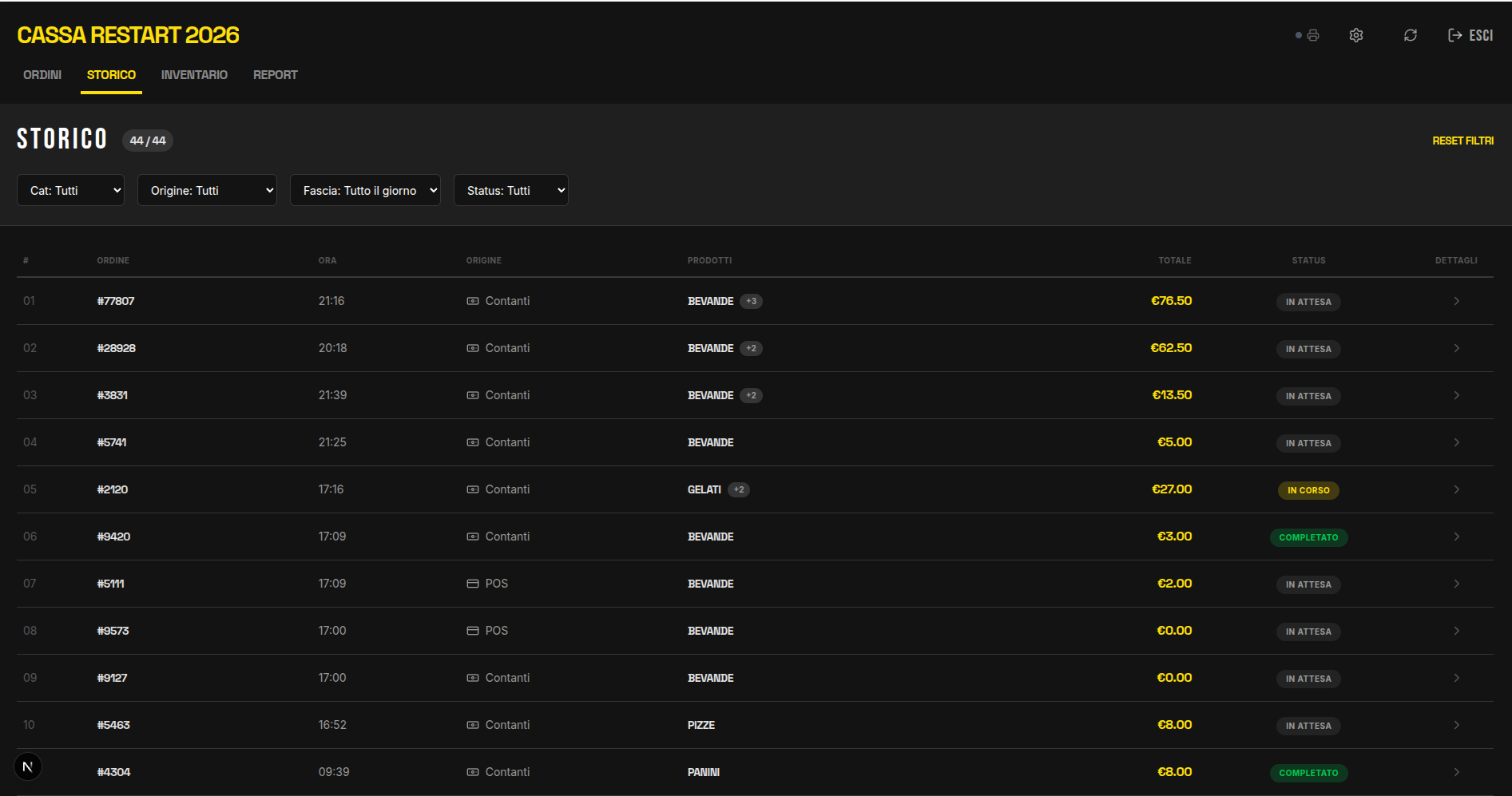Viewport: 1512px width, 796px height.
Task: Click COMPLETATO status of order #4304
Action: click(x=1308, y=773)
